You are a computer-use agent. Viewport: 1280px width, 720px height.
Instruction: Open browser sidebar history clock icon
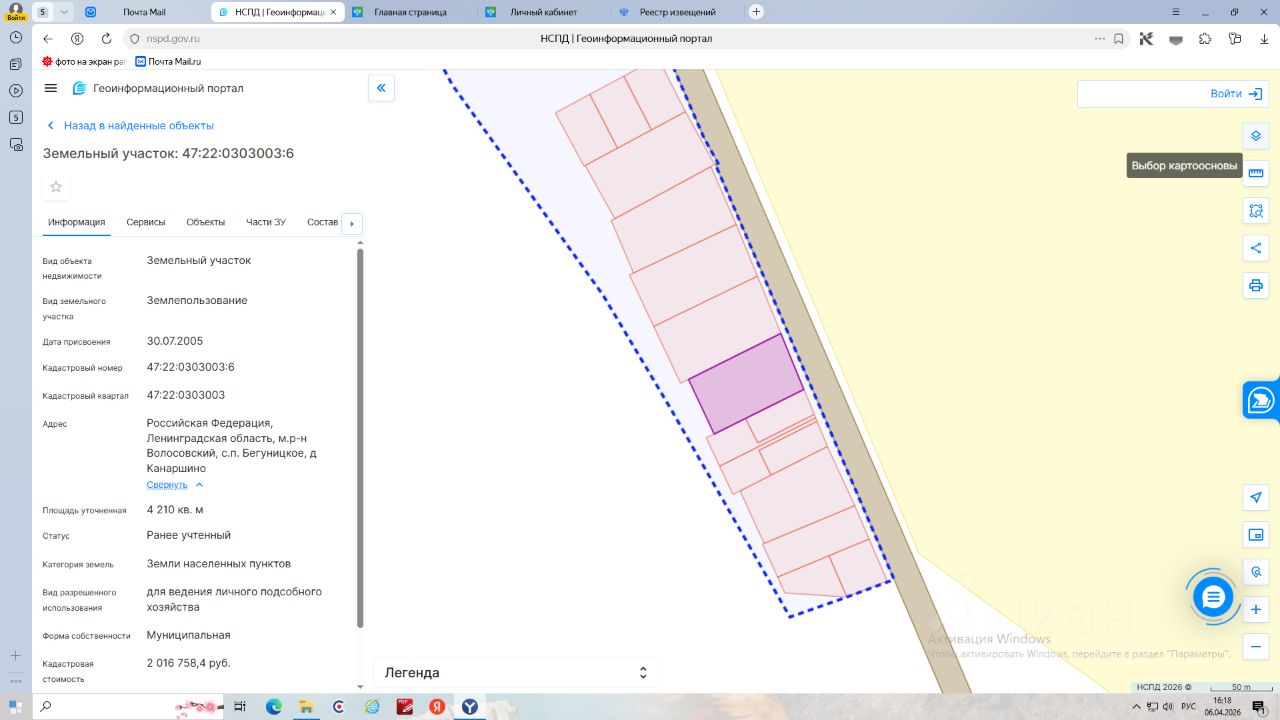pyautogui.click(x=16, y=37)
